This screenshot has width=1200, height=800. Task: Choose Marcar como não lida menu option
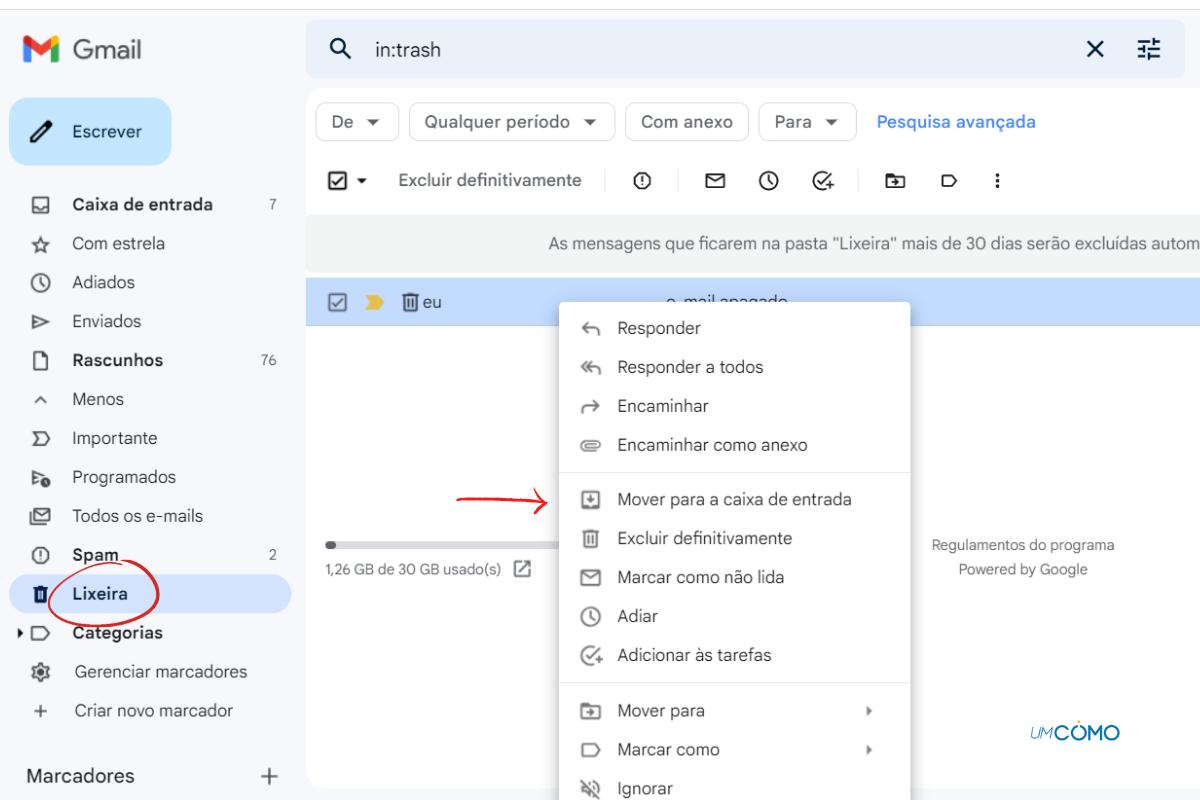[700, 577]
